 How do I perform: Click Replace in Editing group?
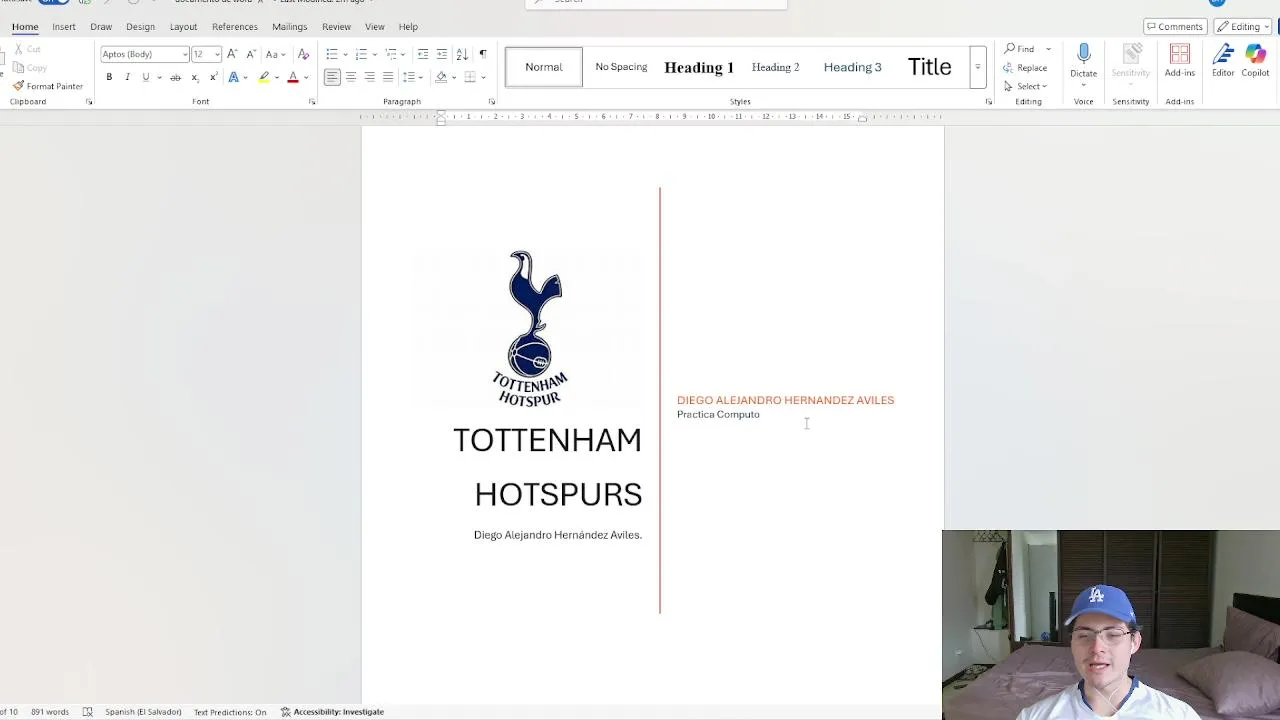(x=1026, y=67)
